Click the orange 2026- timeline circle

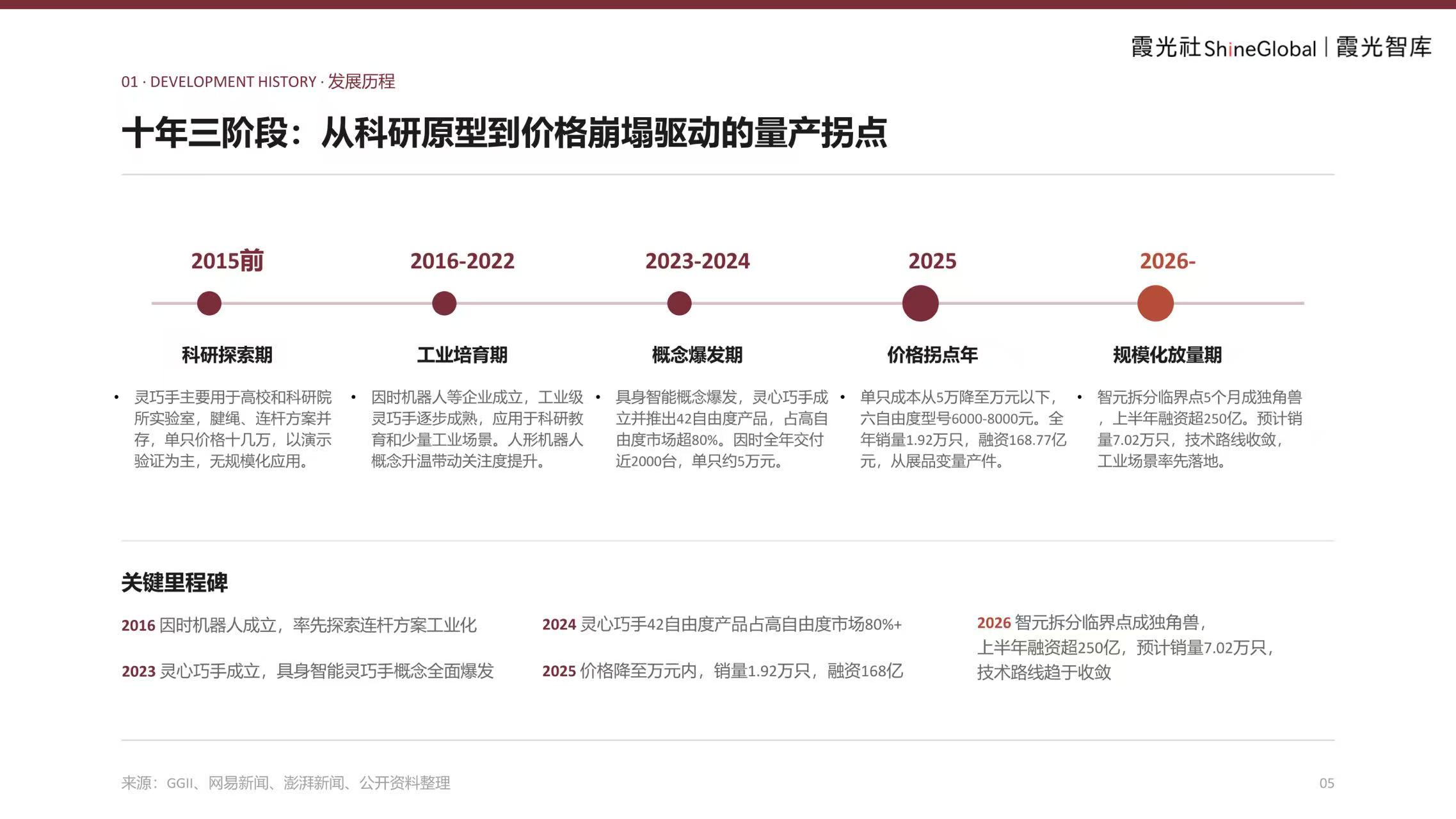tap(1155, 303)
